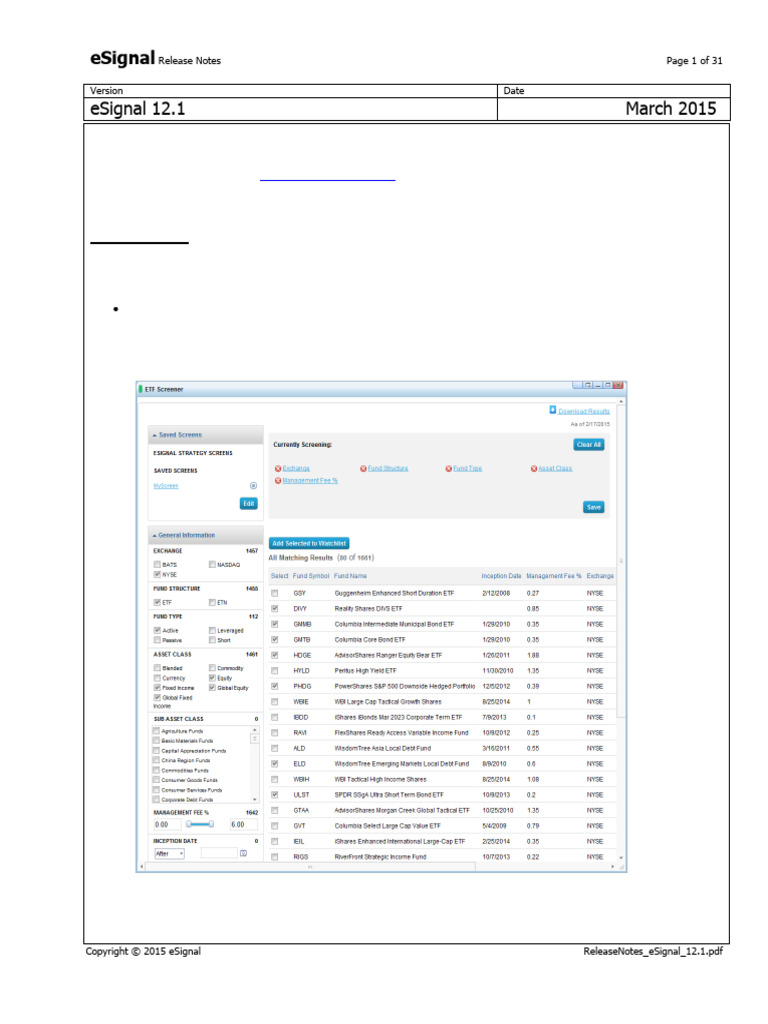The image size is (768, 1024).
Task: Uncheck the Equity asset class checkbox
Action: pyautogui.click(x=212, y=678)
